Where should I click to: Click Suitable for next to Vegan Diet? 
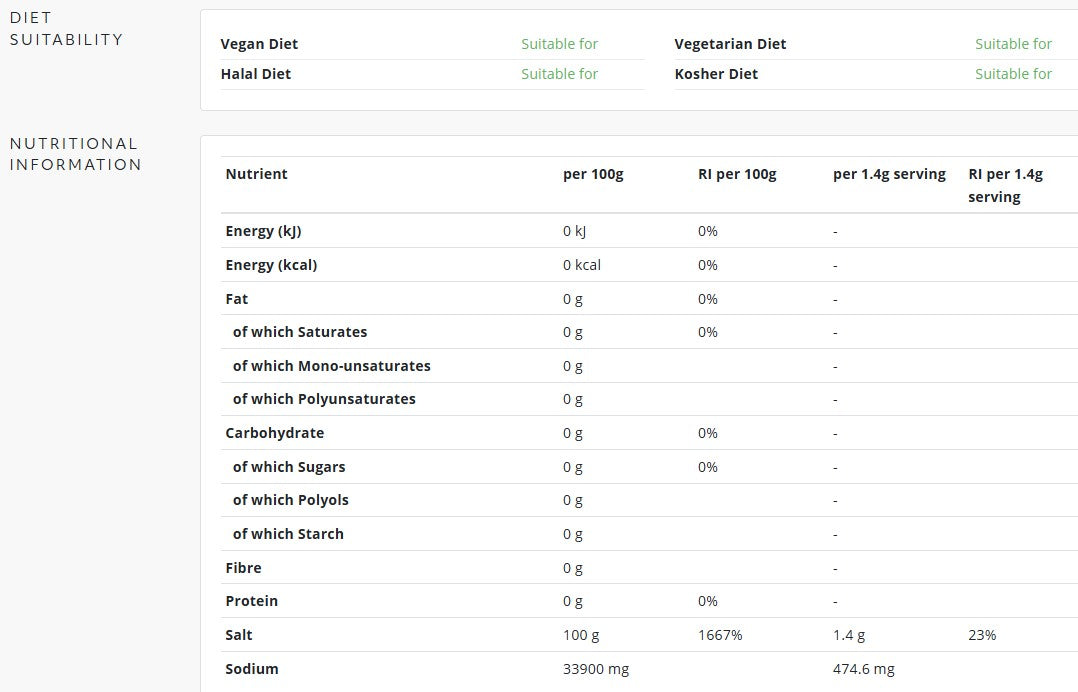click(560, 44)
